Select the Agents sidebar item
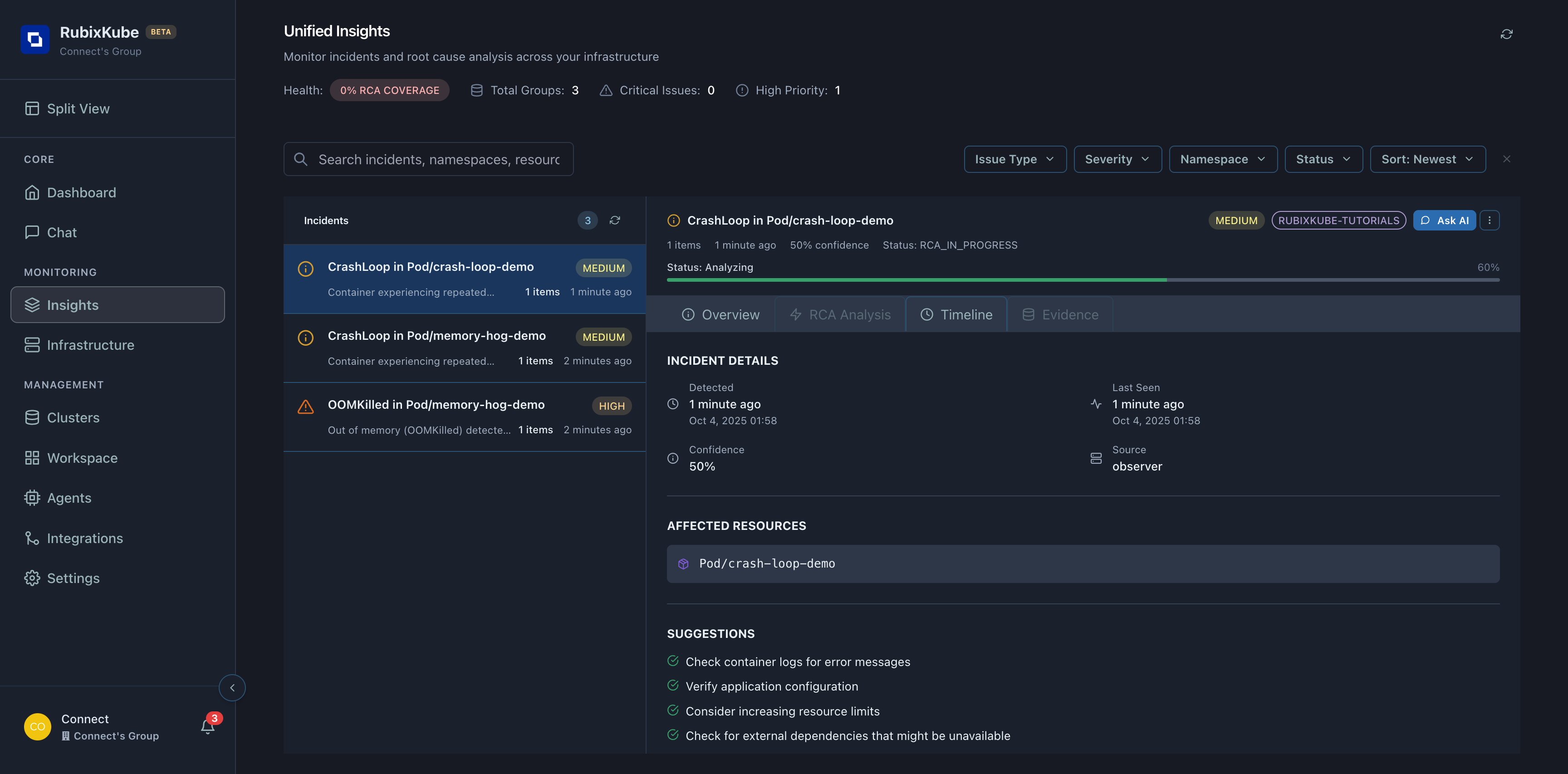The image size is (1568, 774). (x=69, y=497)
